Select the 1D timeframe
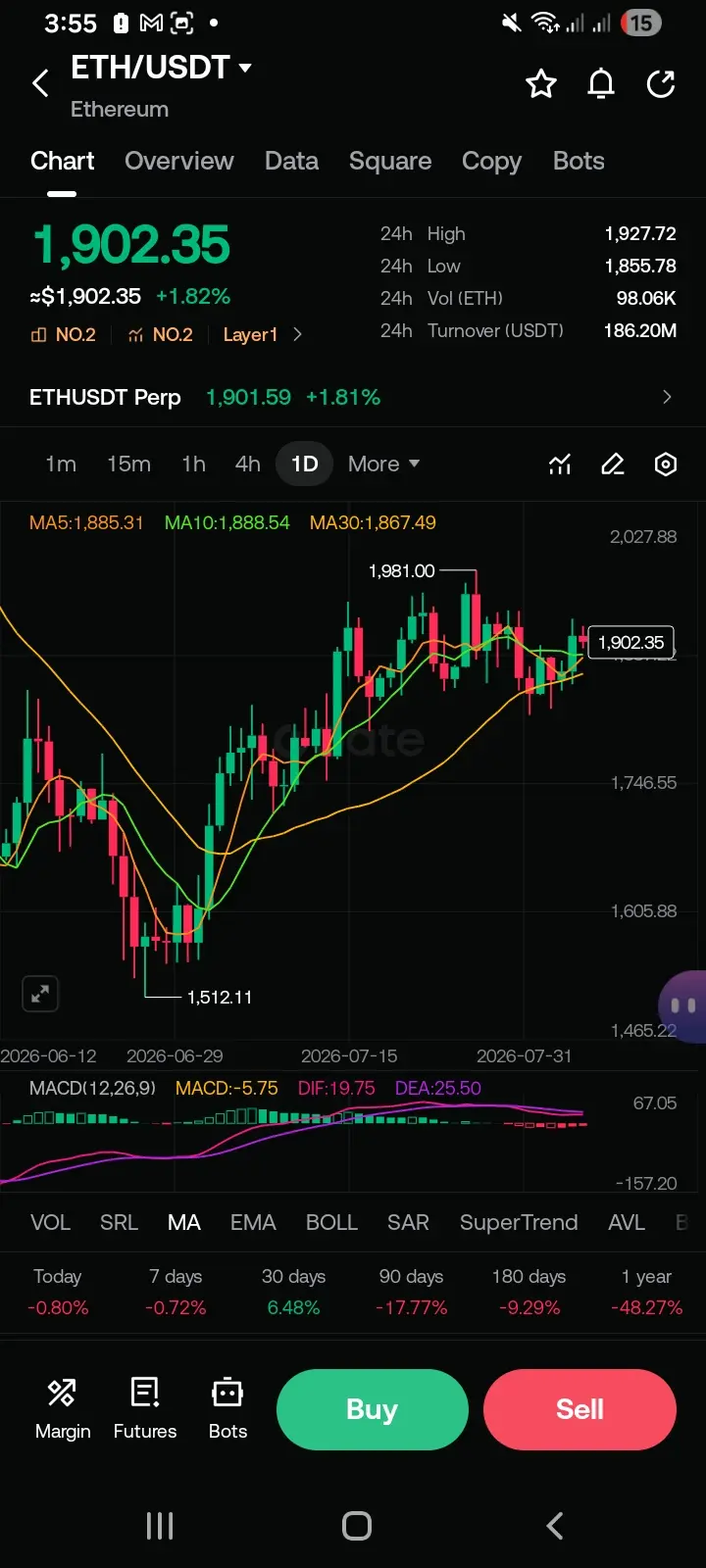The width and height of the screenshot is (706, 1568). (305, 465)
